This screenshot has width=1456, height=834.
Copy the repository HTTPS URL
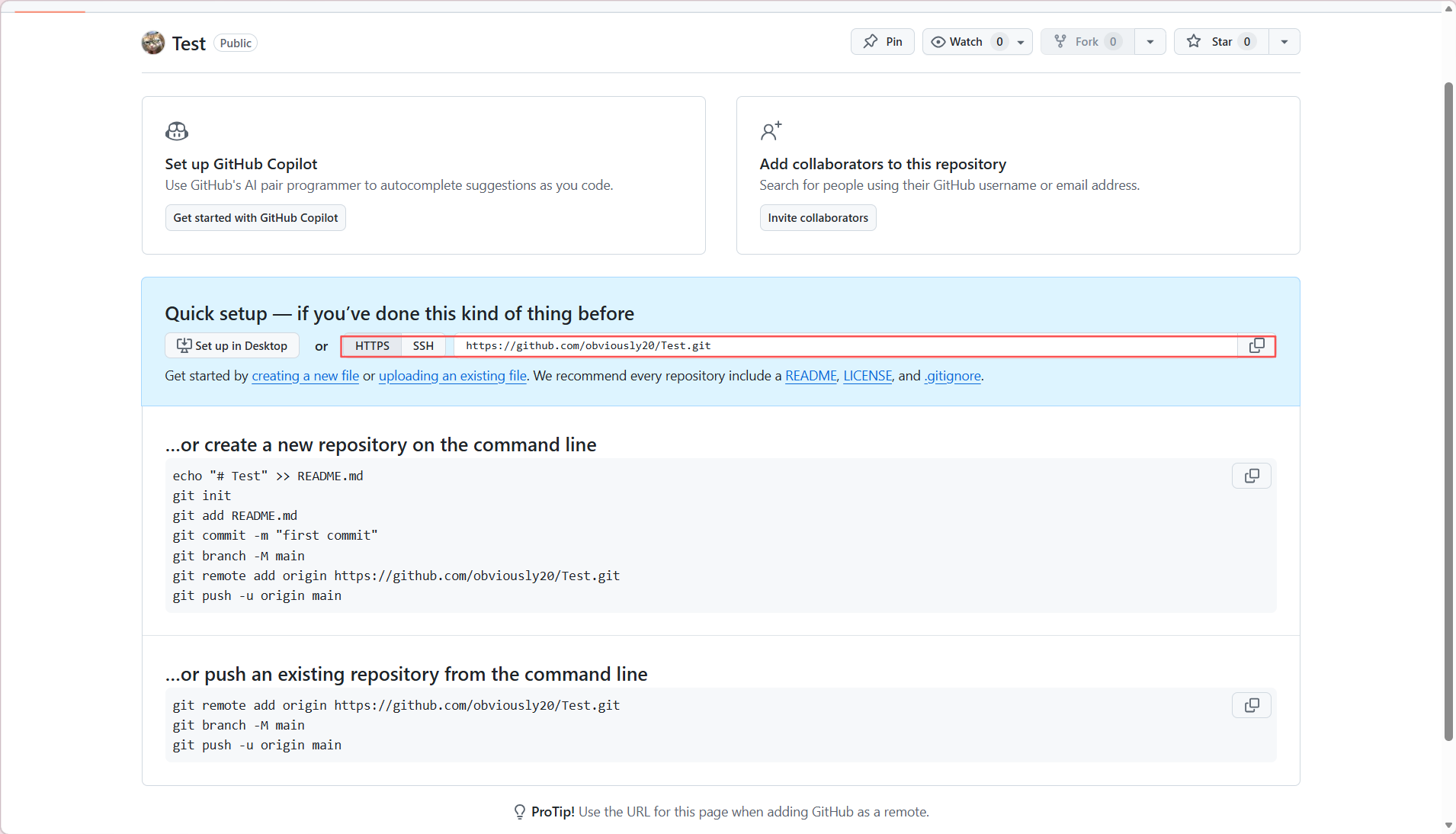1256,346
